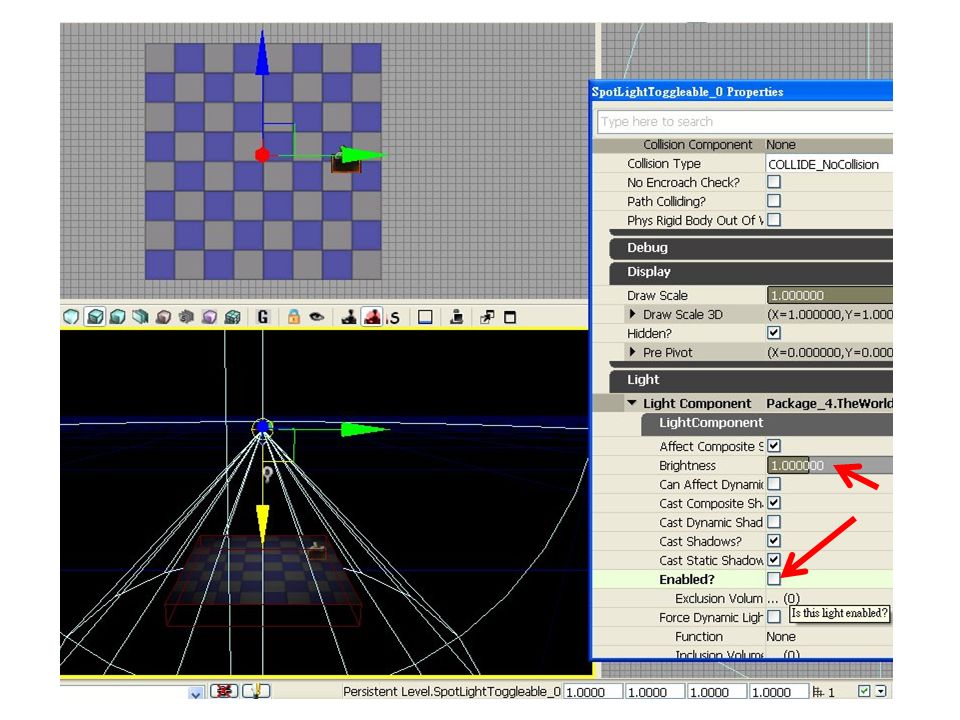The image size is (960, 720).
Task: Click the tear-off viewport arrow icon
Action: [487, 317]
